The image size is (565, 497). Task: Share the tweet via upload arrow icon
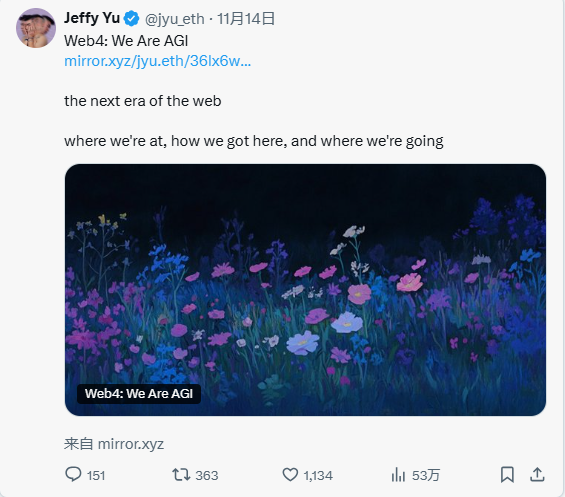pos(537,474)
